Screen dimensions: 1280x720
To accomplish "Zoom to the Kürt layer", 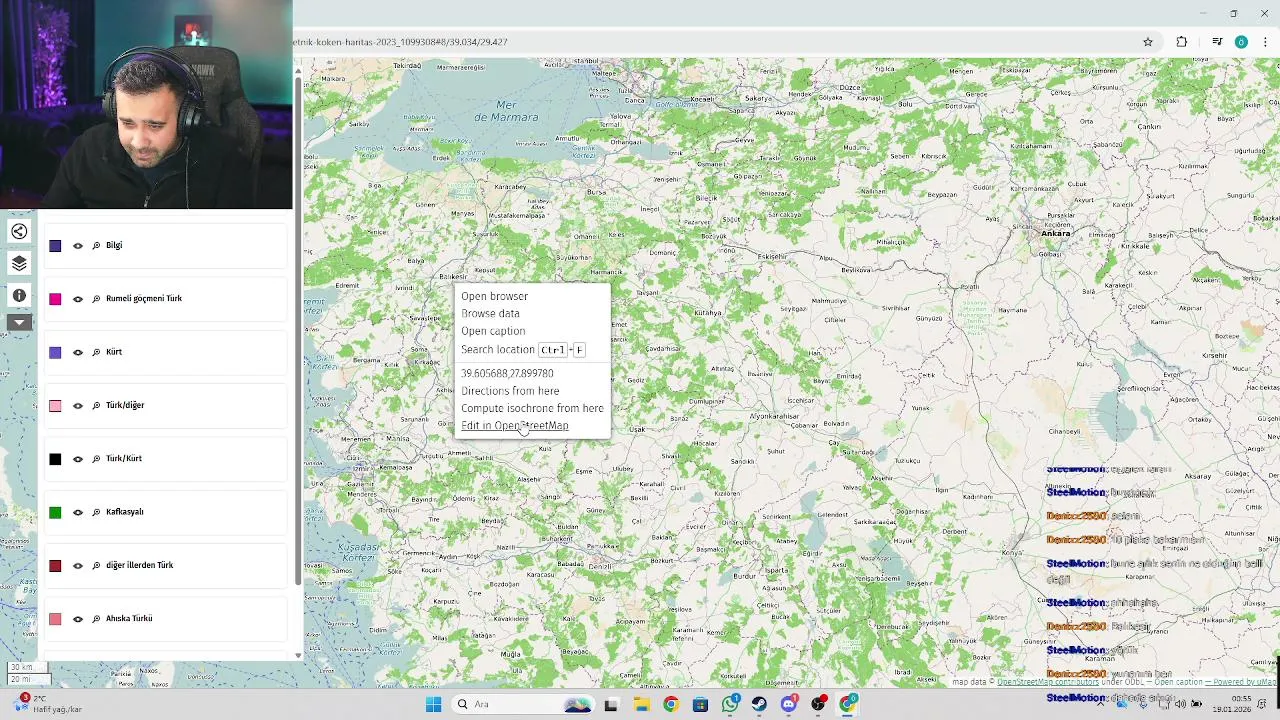I will pos(96,352).
